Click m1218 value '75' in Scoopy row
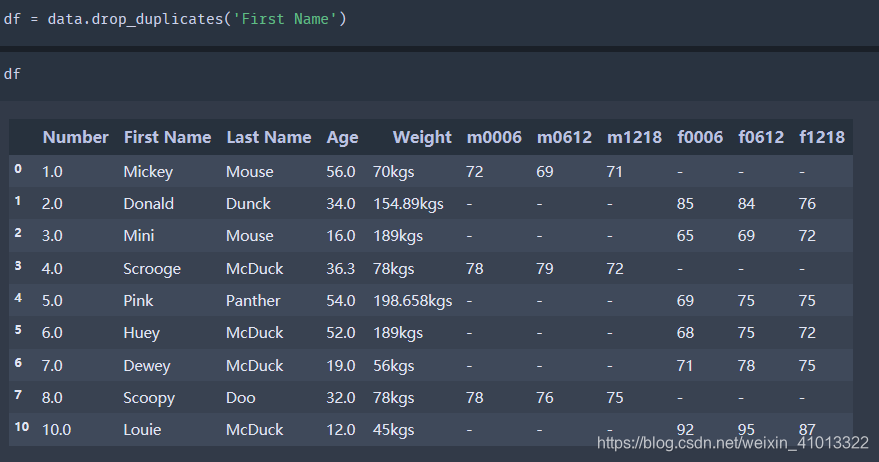 coord(615,398)
